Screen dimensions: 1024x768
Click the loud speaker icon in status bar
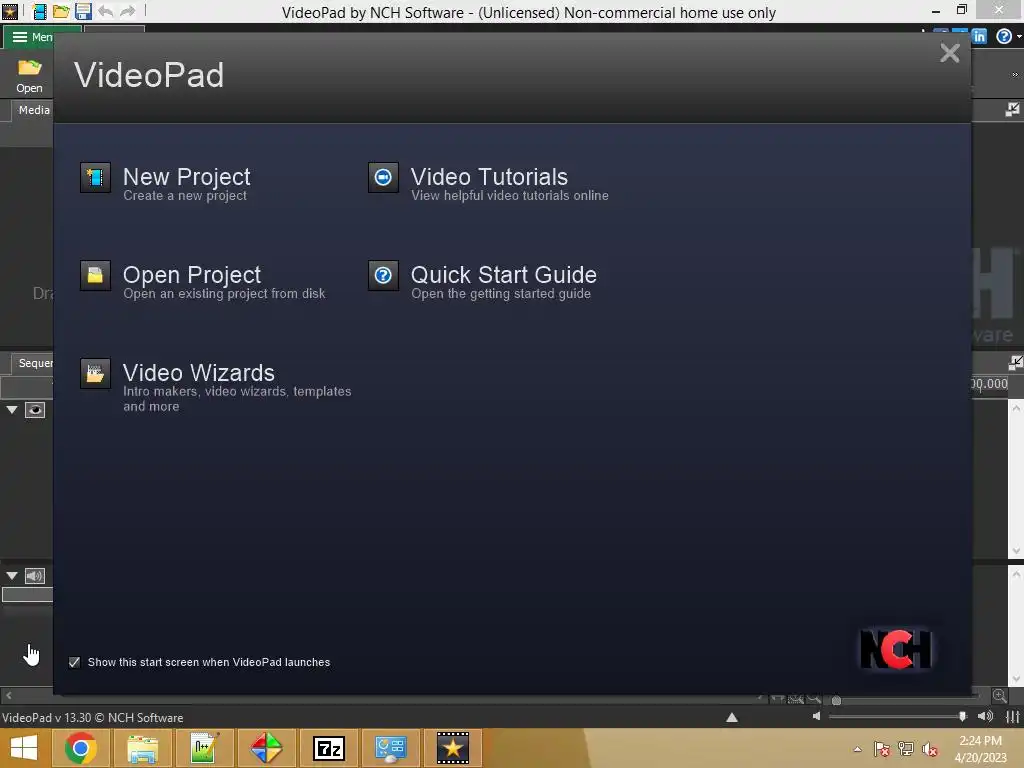[985, 716]
